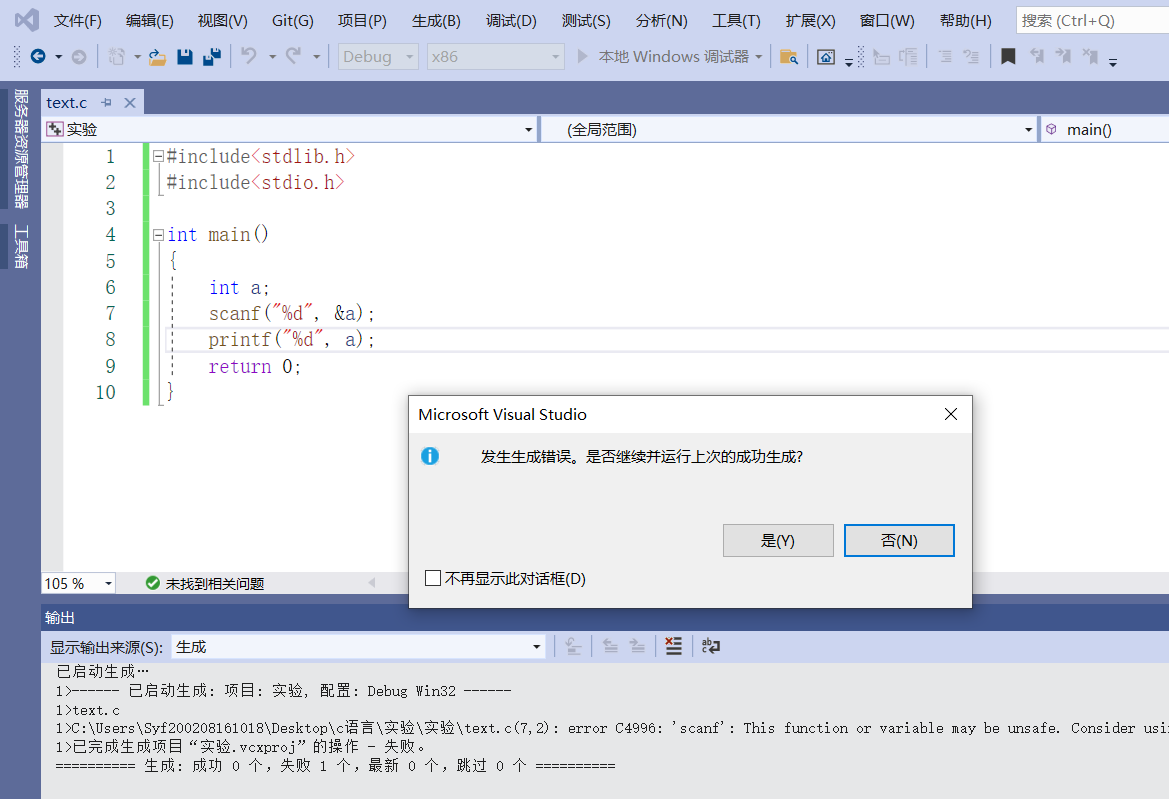This screenshot has height=799, width=1169.
Task: Click the Find in Files folder icon
Action: 789,57
